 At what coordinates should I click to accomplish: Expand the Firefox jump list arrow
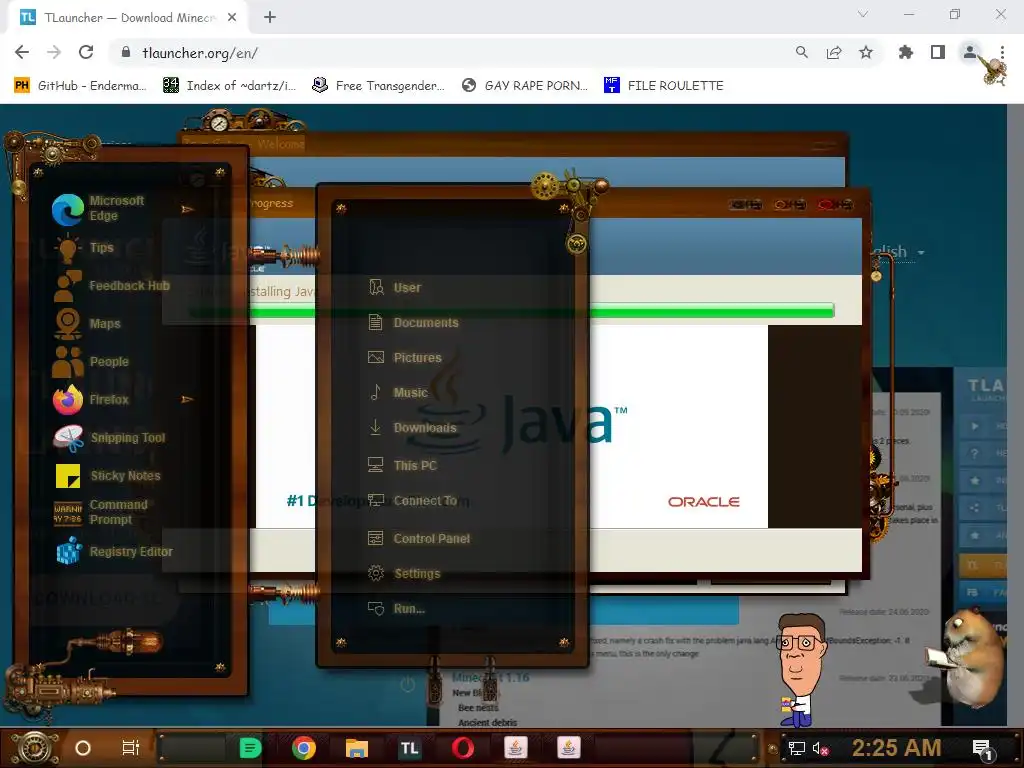[x=187, y=399]
